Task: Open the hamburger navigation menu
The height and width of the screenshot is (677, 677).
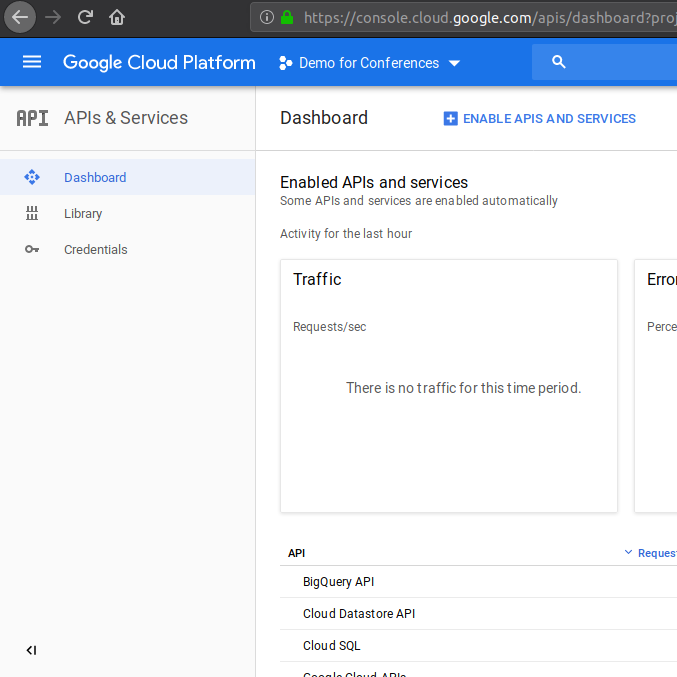Action: [32, 62]
